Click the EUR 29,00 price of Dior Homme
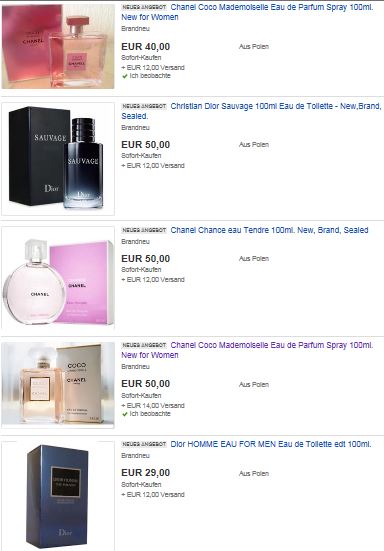This screenshot has width=384, height=551. tap(145, 473)
